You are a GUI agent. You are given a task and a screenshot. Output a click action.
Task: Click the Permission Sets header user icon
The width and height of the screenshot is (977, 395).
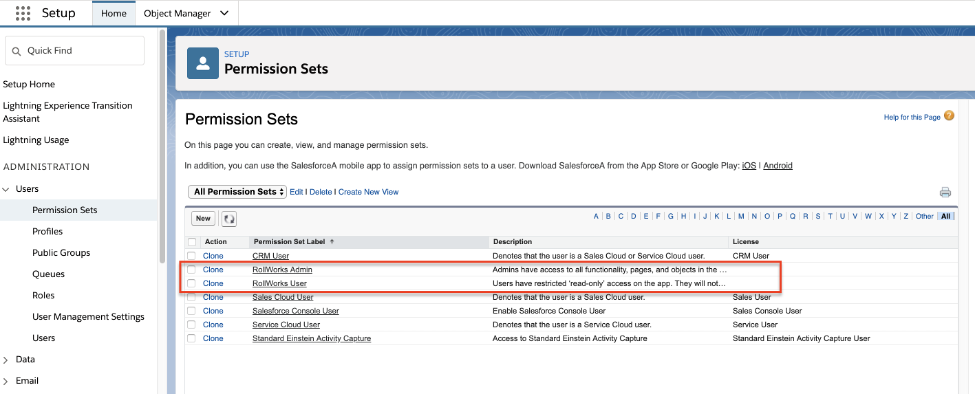(x=203, y=63)
